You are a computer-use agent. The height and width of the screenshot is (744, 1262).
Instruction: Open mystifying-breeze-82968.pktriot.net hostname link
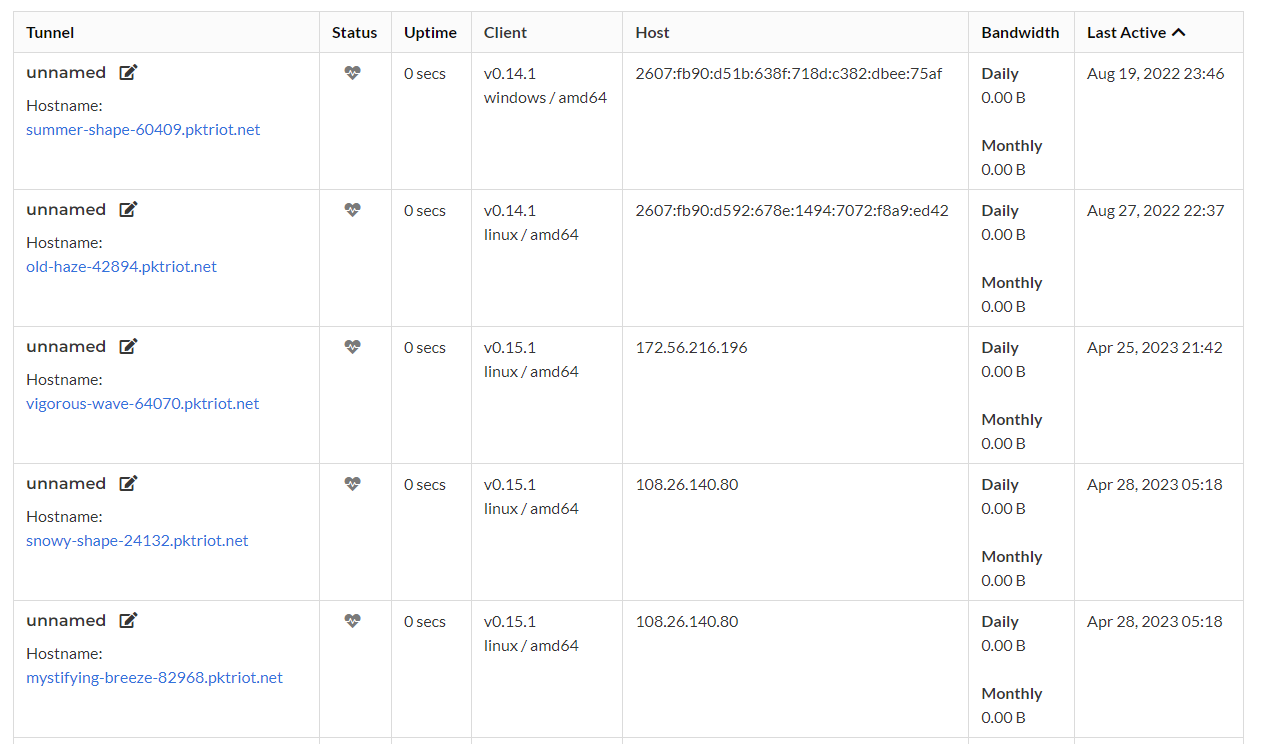click(x=154, y=678)
